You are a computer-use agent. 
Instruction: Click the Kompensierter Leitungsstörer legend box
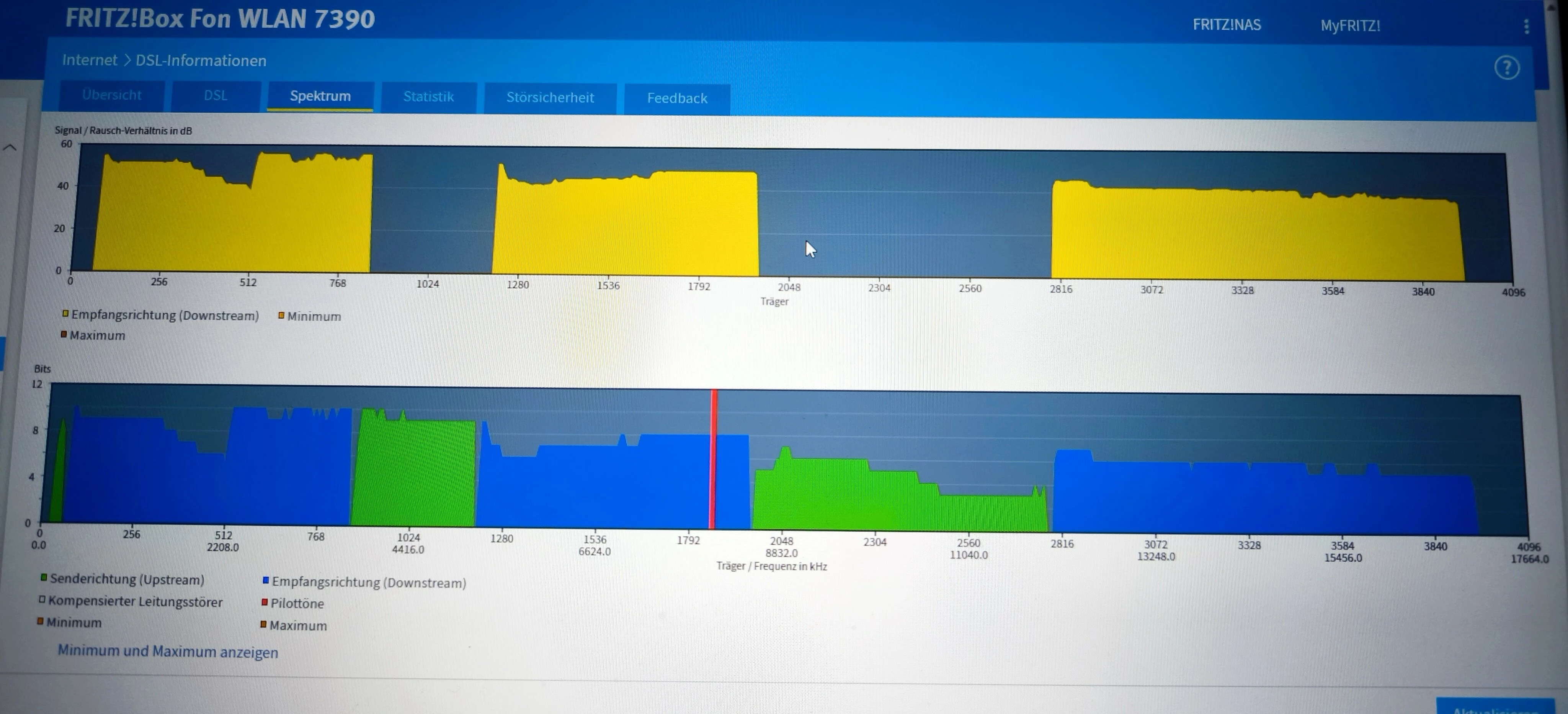[x=42, y=599]
